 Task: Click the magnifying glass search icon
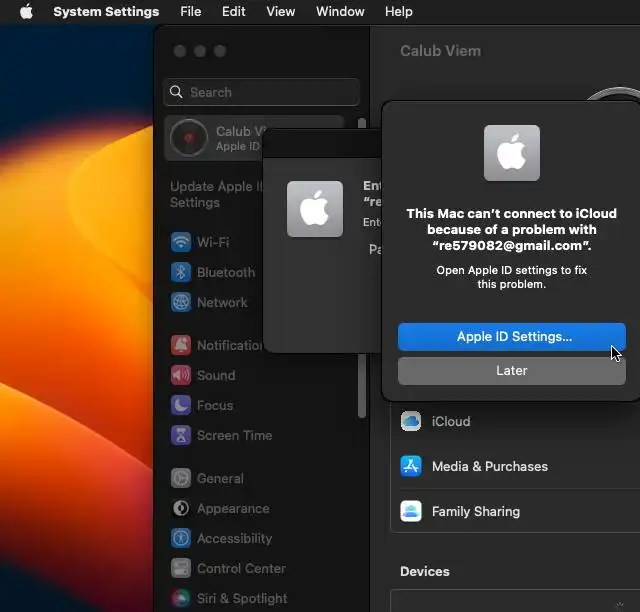pos(176,92)
